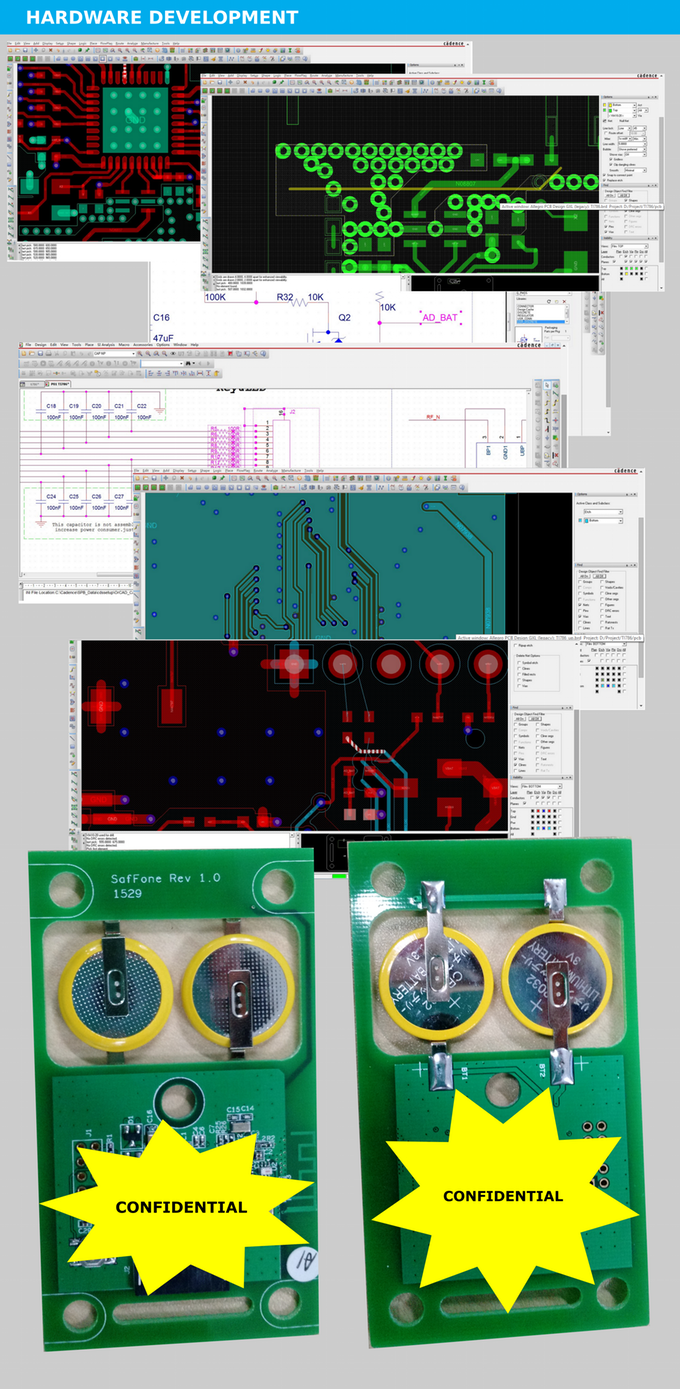Toggle Text checkbox in red PCB window Find panel
680x1389 pixels.
[x=538, y=759]
